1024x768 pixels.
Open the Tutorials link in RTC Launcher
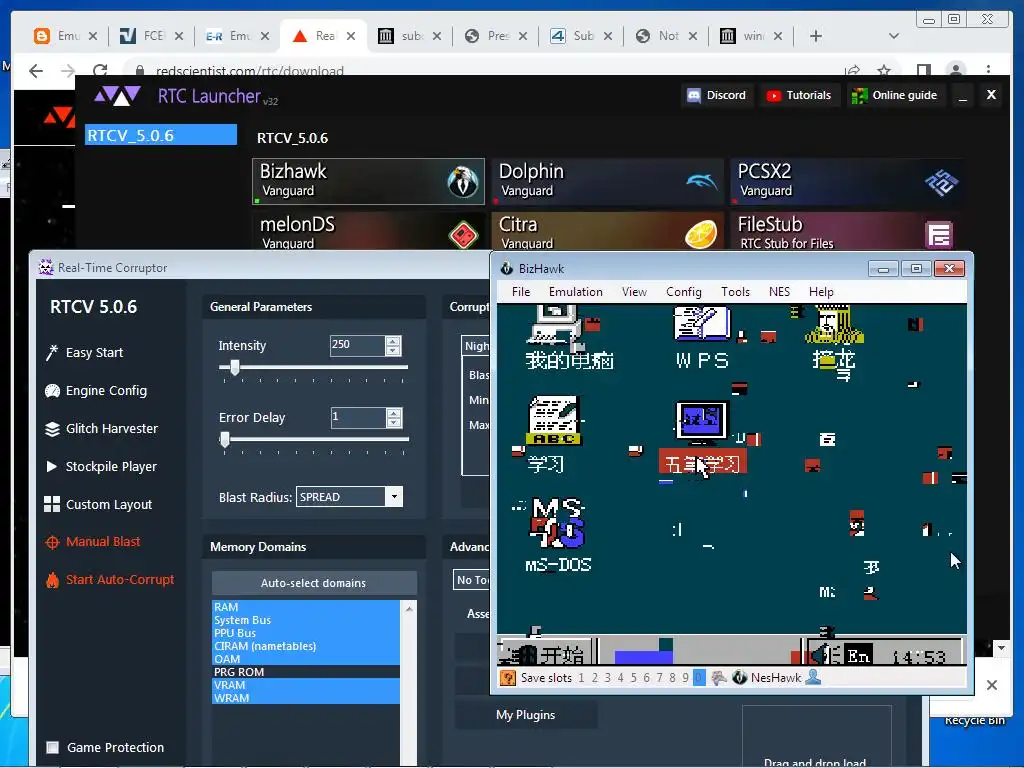pos(799,95)
